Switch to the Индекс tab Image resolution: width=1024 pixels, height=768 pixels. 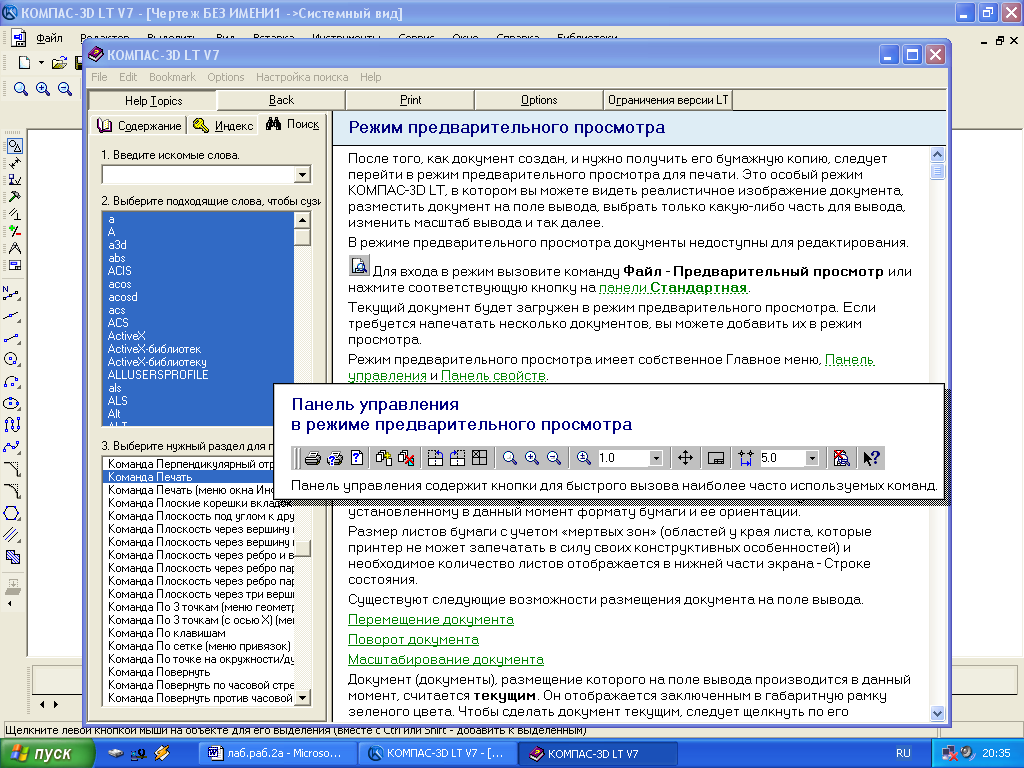point(223,125)
